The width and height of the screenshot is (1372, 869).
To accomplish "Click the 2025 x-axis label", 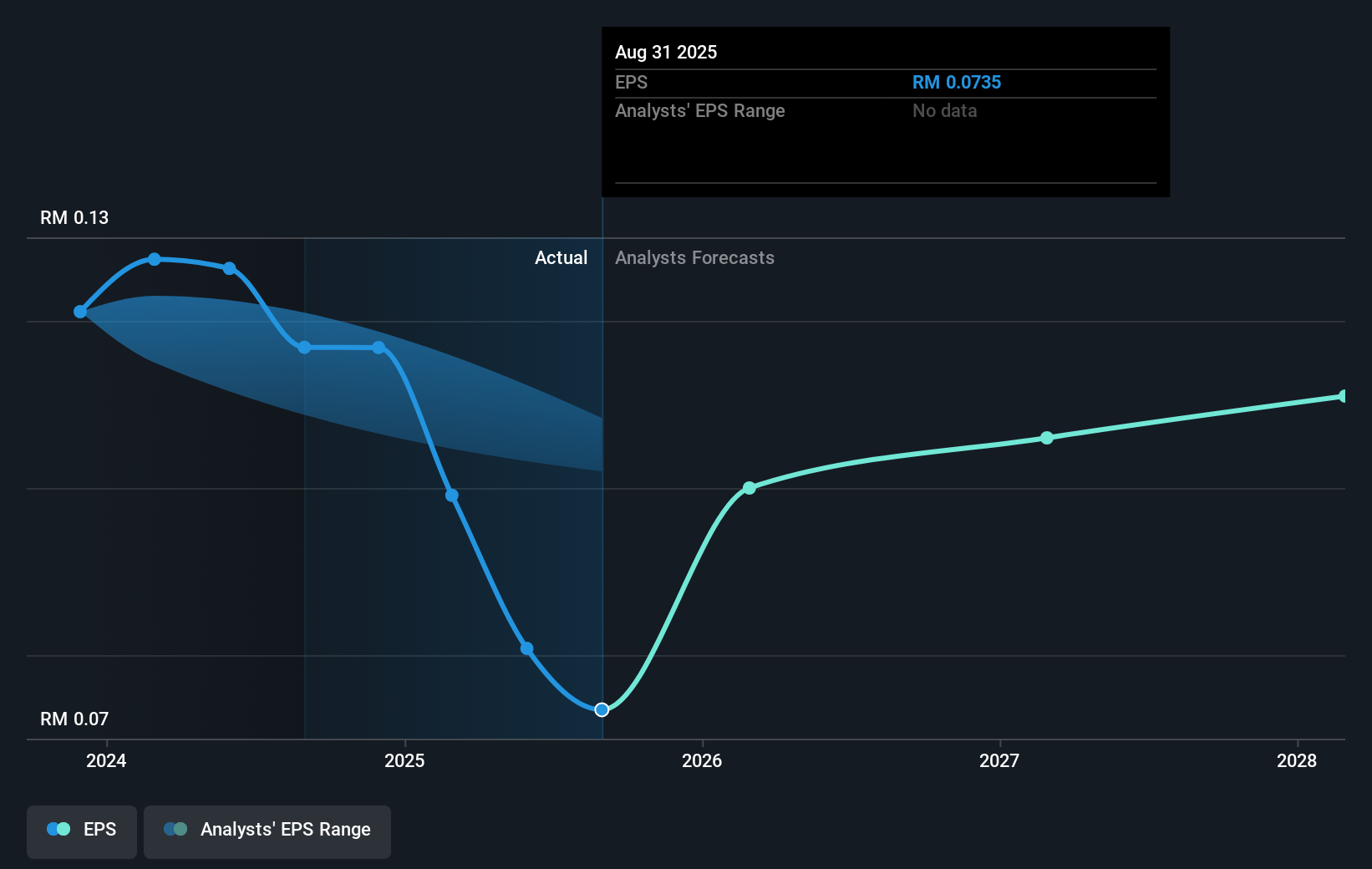I will coord(404,760).
